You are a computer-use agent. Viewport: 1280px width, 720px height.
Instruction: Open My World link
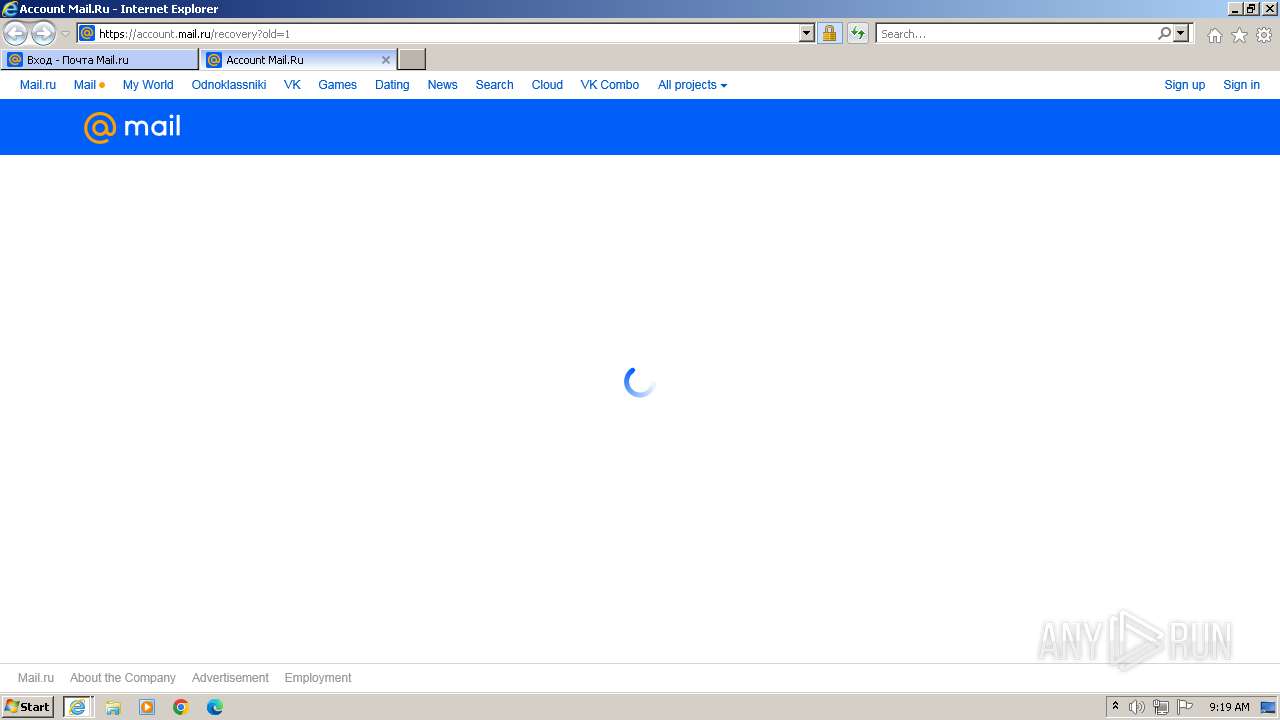click(x=148, y=85)
